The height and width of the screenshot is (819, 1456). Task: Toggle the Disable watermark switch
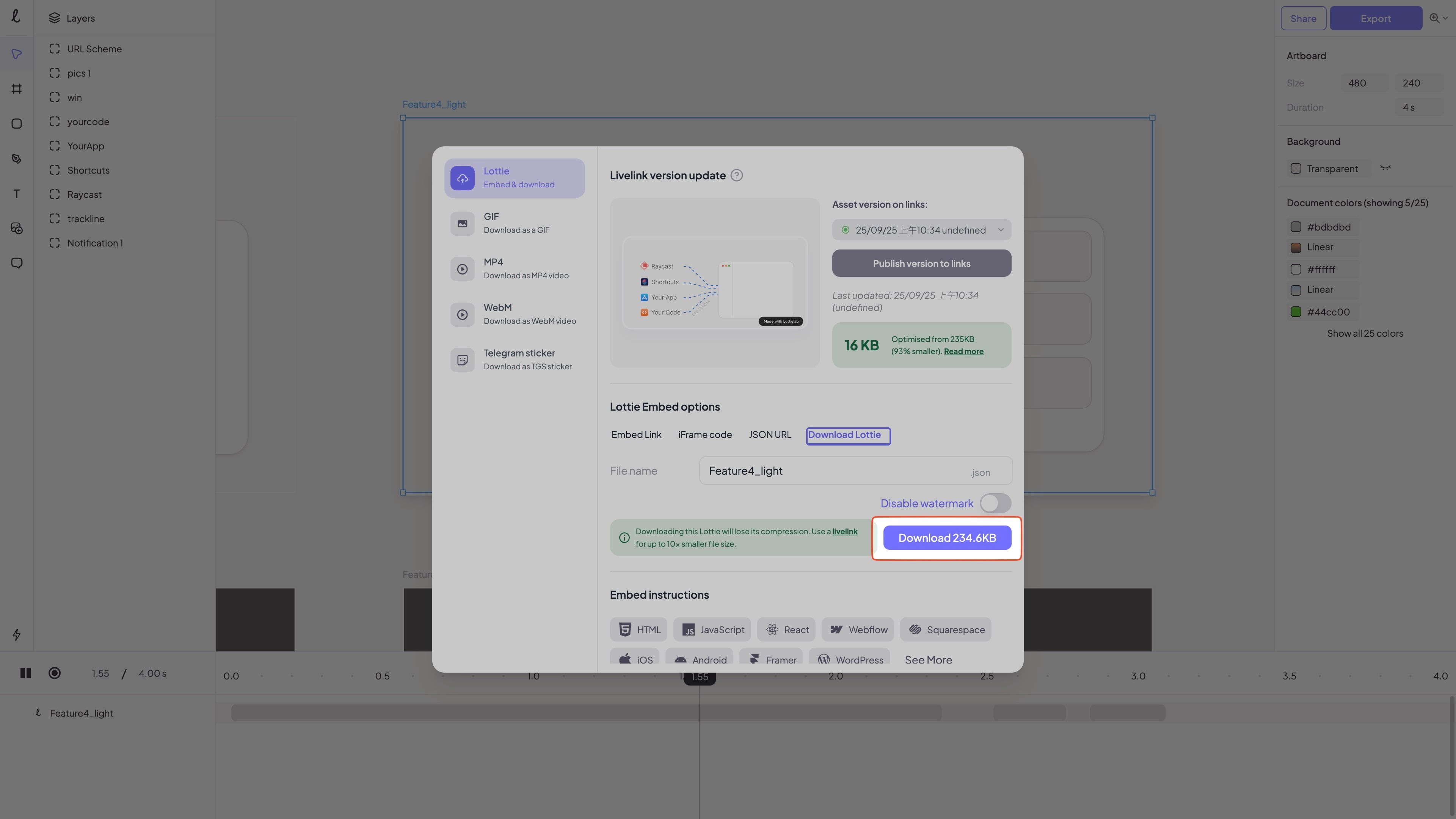[995, 503]
